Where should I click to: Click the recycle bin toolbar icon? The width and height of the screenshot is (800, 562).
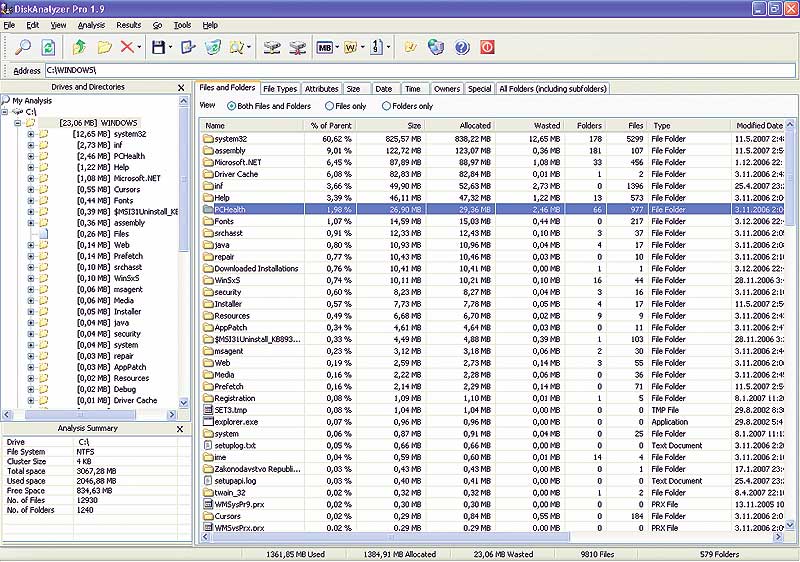click(213, 47)
